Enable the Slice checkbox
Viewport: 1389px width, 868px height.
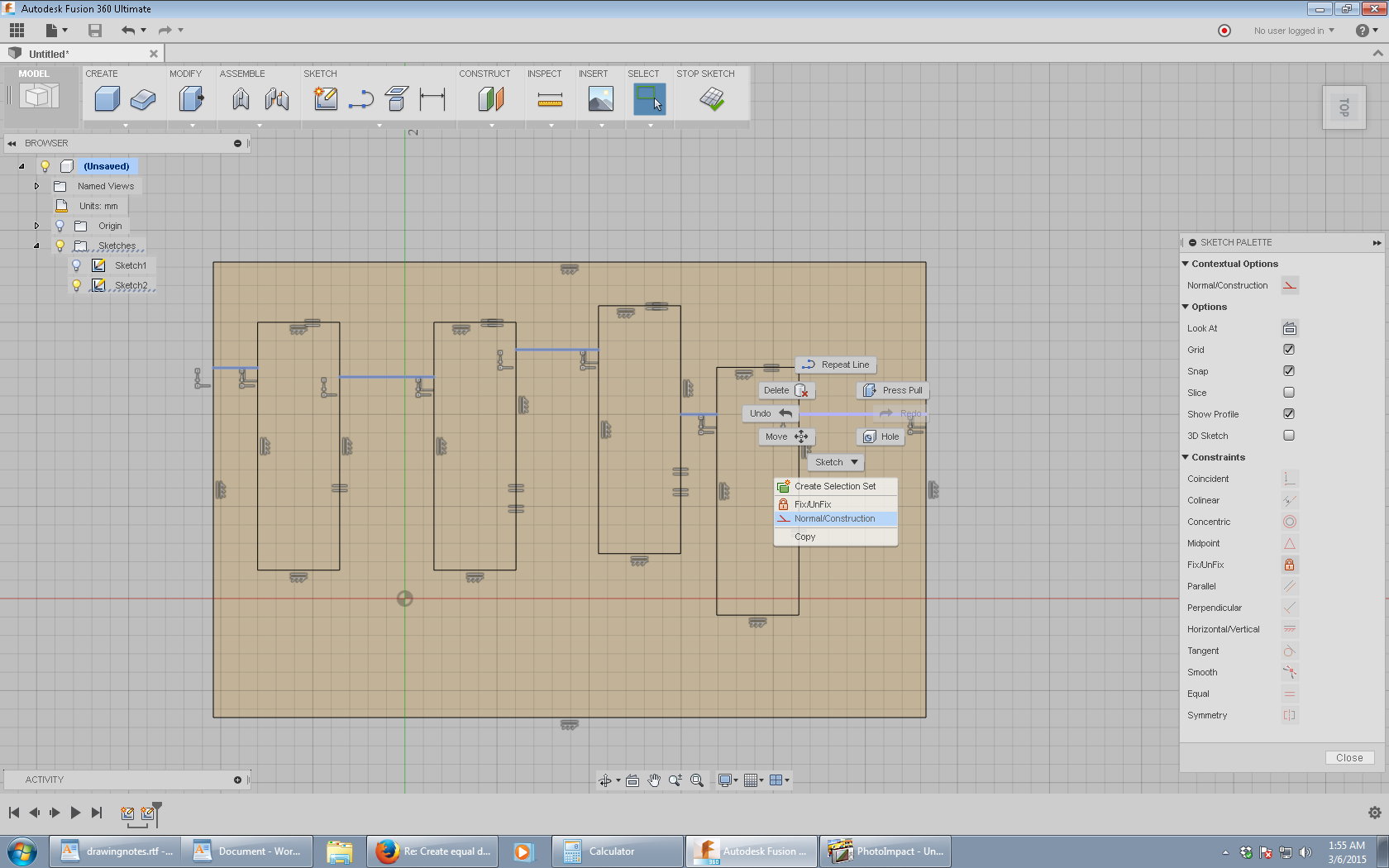(x=1289, y=393)
